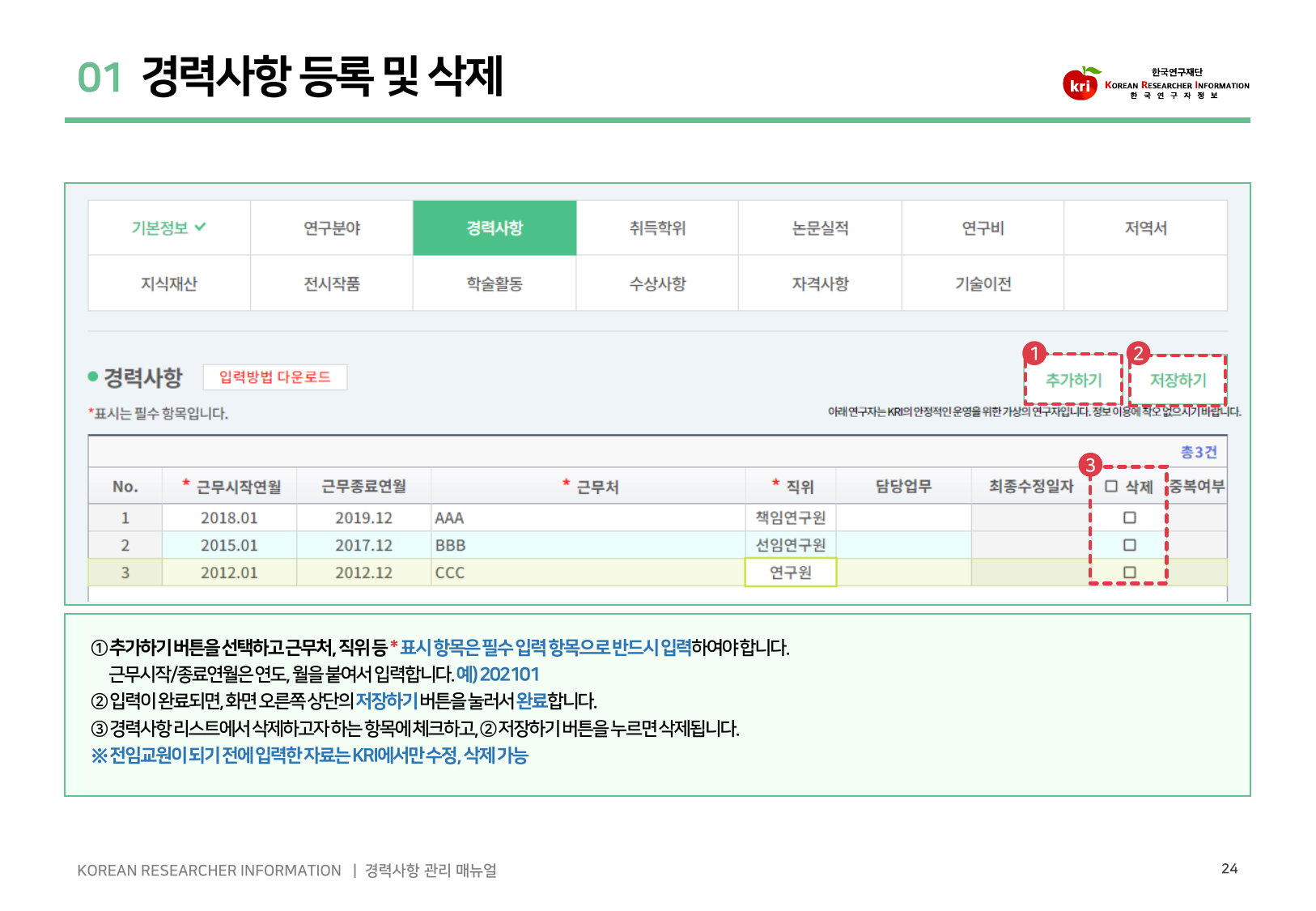Click the start date 2015.01 cell
The width and height of the screenshot is (1316, 911).
229,545
